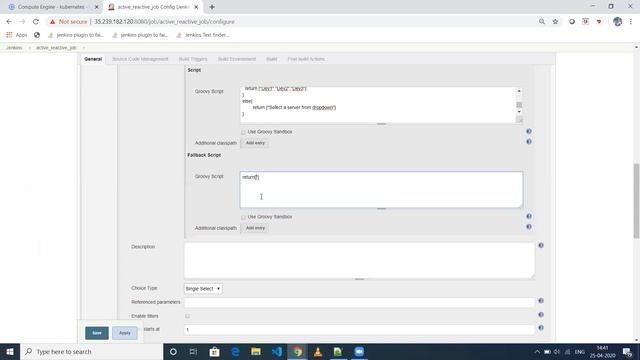Open the notification center icon
The height and width of the screenshot is (360, 640).
point(627,351)
